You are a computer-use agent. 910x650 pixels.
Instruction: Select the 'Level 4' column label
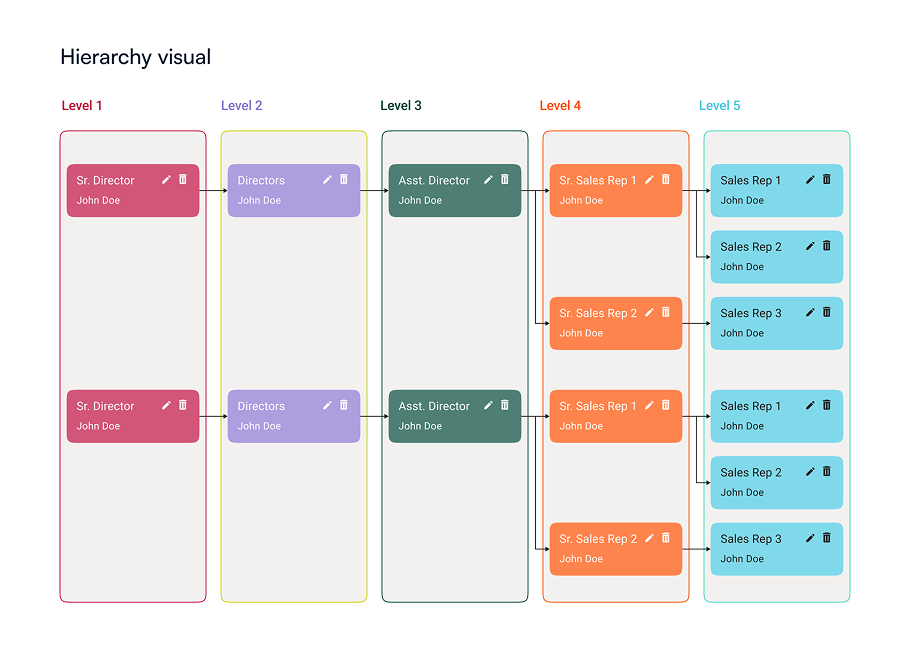(x=560, y=106)
